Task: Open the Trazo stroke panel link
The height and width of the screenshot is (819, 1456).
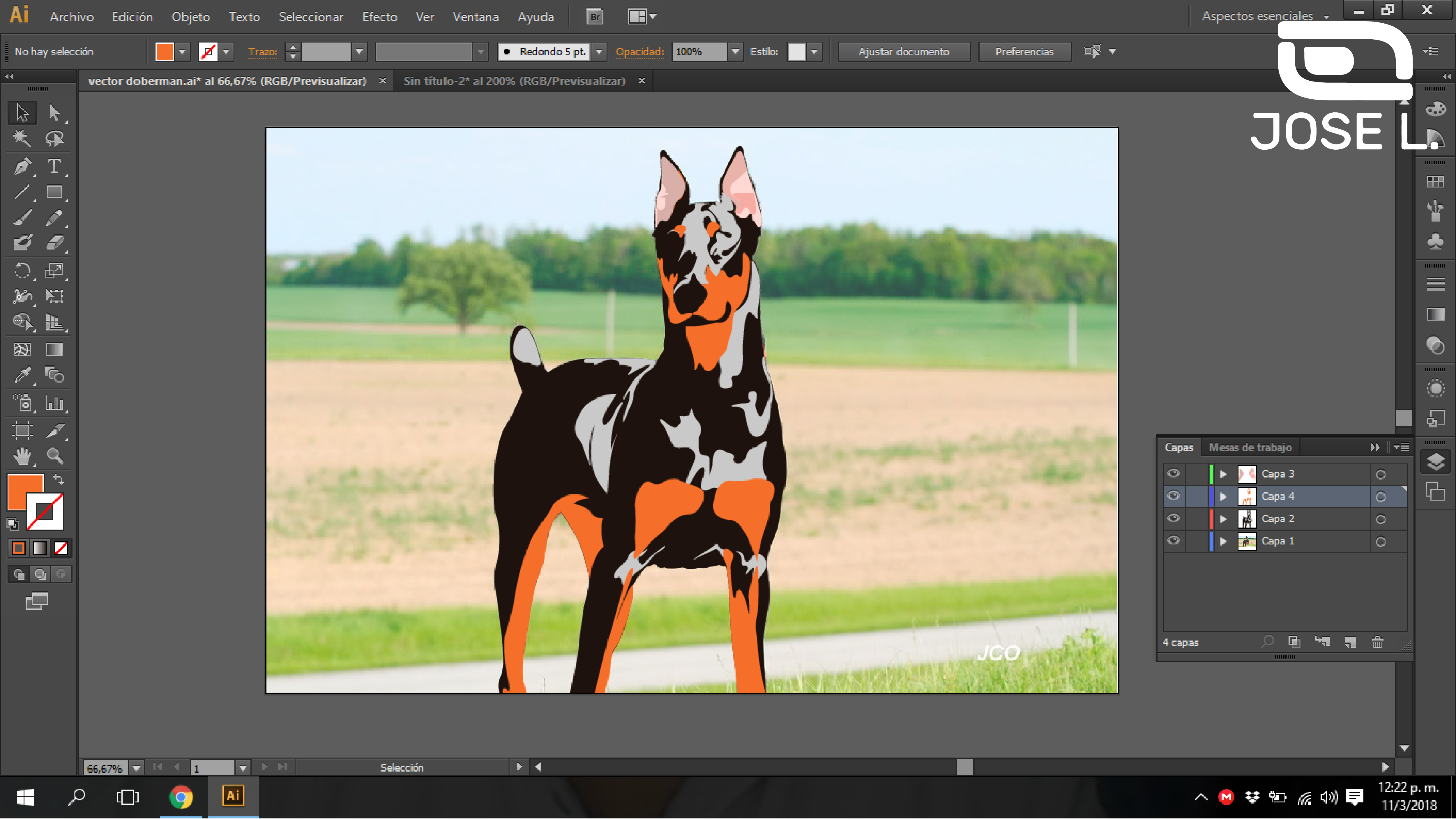Action: 263,52
